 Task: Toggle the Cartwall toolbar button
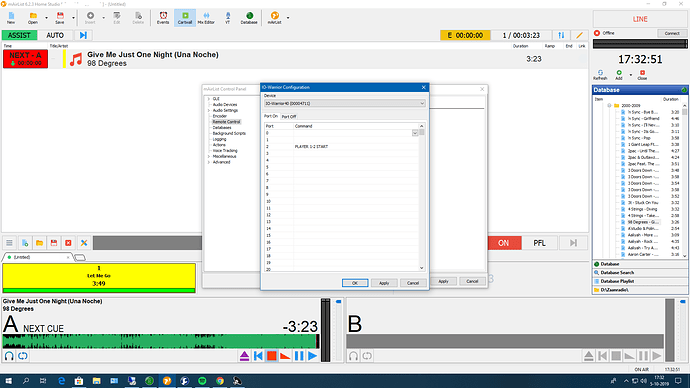point(185,18)
